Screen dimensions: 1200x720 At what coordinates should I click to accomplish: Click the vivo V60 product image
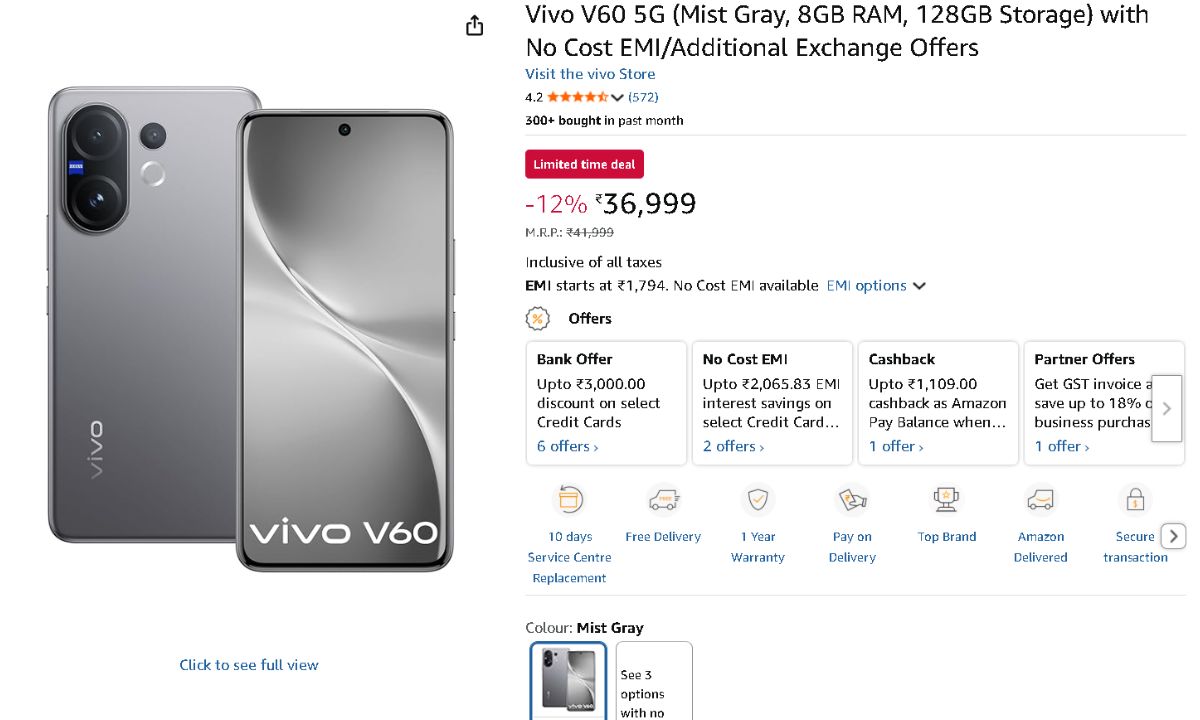[250, 328]
